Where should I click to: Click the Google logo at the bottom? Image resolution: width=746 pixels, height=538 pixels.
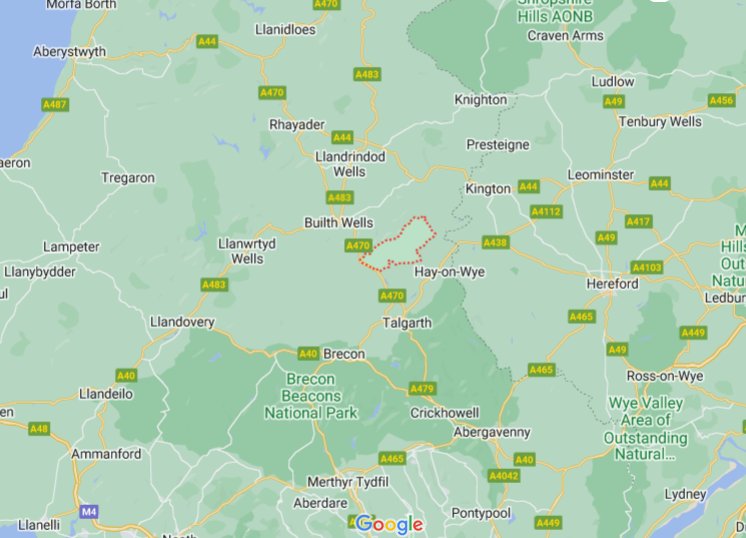tap(389, 524)
